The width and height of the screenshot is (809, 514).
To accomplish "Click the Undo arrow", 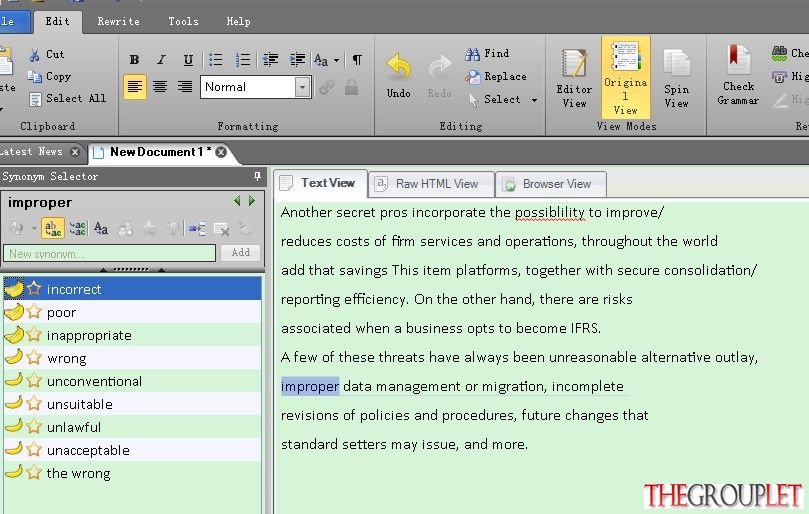I will 399,67.
